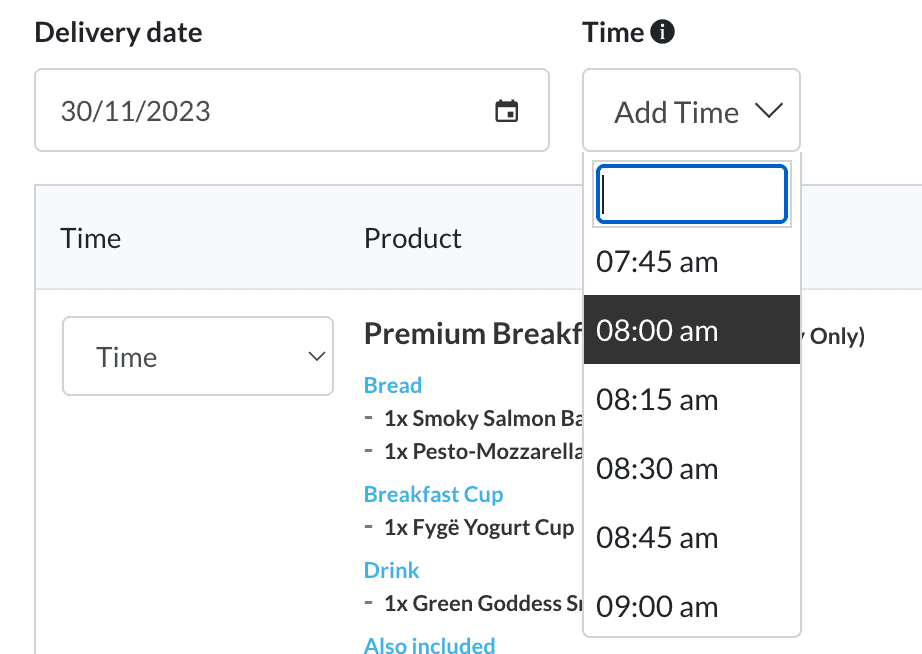Click the time search input box
Screen dimensions: 922x654
[x=692, y=194]
